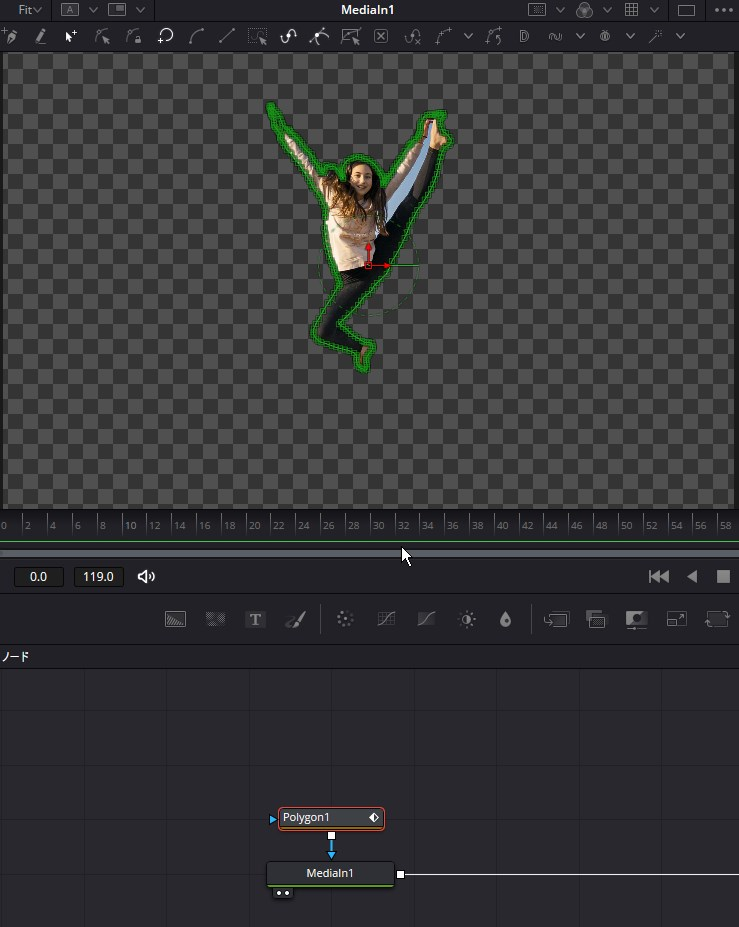Add a Paint brush node
The width and height of the screenshot is (739, 927).
pos(295,619)
